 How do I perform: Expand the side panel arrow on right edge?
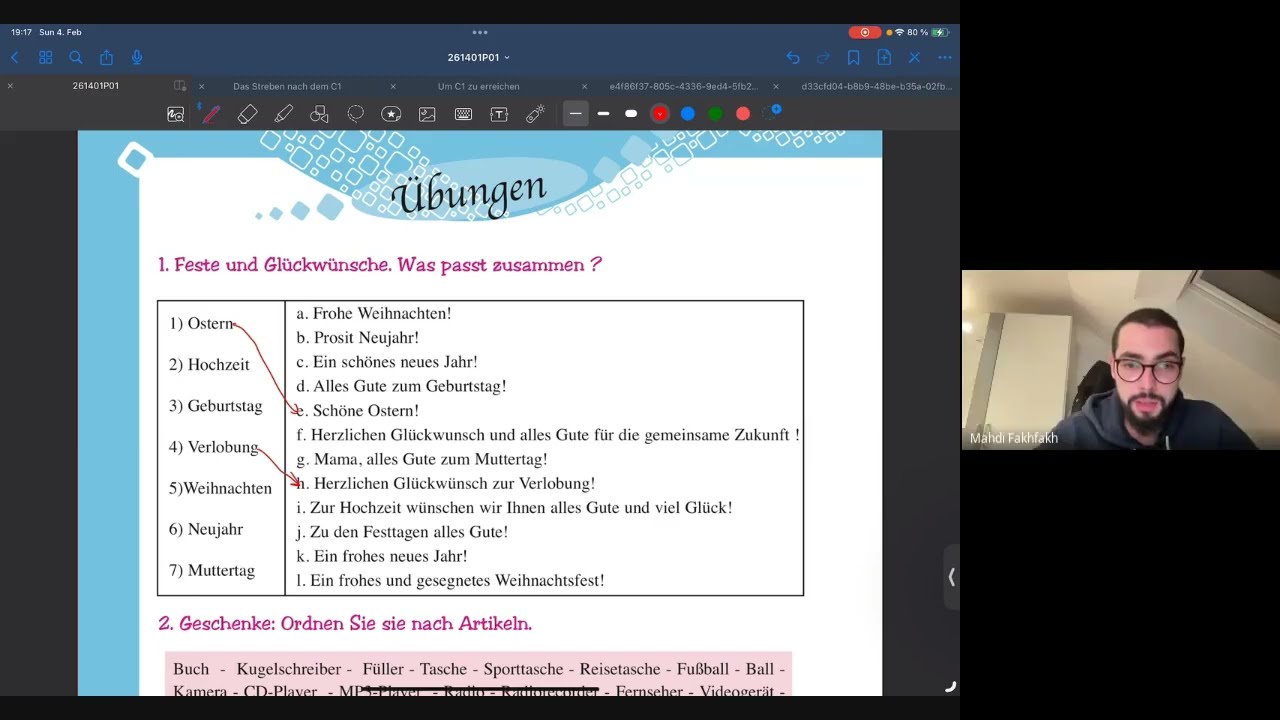pos(951,577)
